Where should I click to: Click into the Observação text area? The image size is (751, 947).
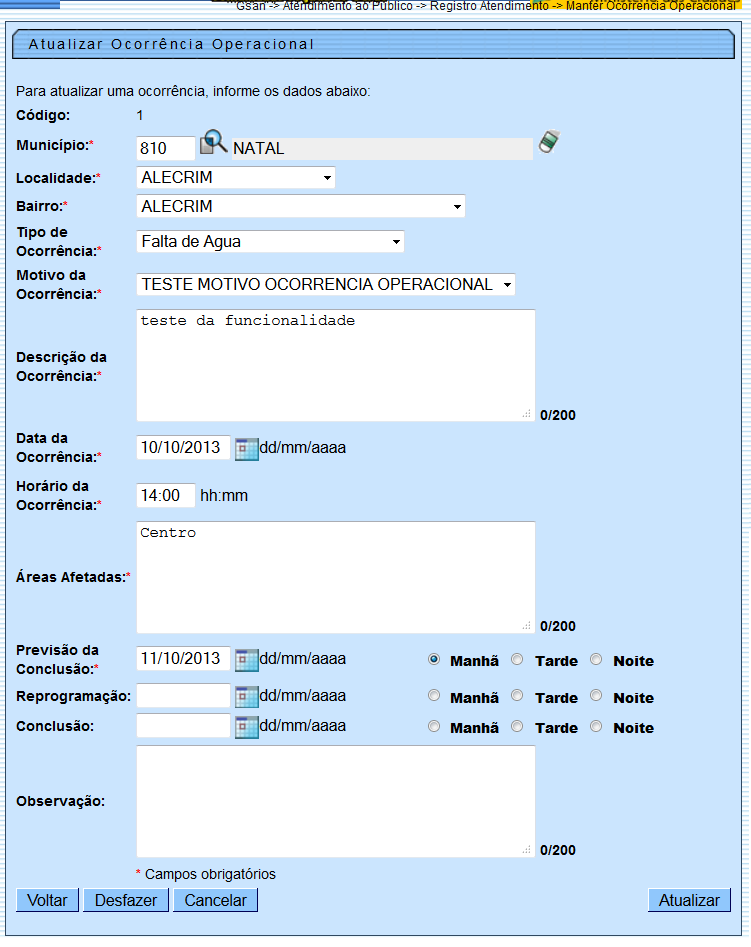[335, 801]
